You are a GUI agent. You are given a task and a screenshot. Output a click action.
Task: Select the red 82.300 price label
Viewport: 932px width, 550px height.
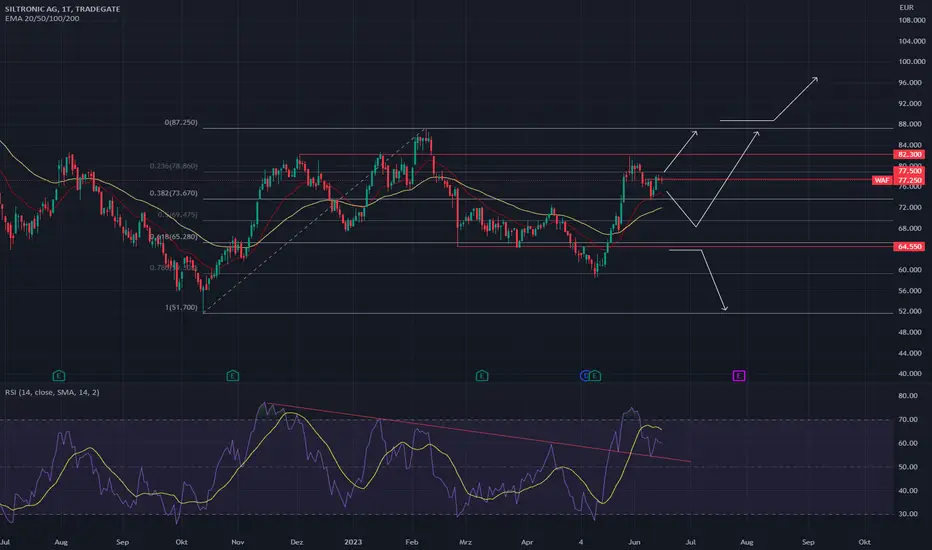909,155
